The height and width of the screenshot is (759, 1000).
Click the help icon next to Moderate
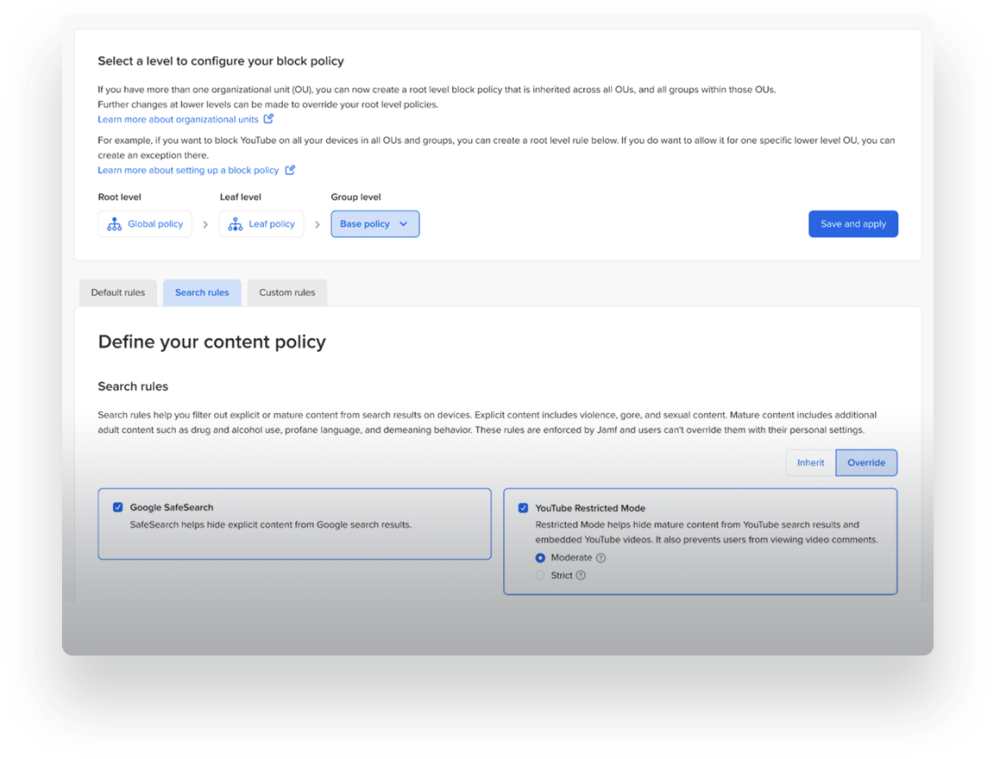(601, 558)
